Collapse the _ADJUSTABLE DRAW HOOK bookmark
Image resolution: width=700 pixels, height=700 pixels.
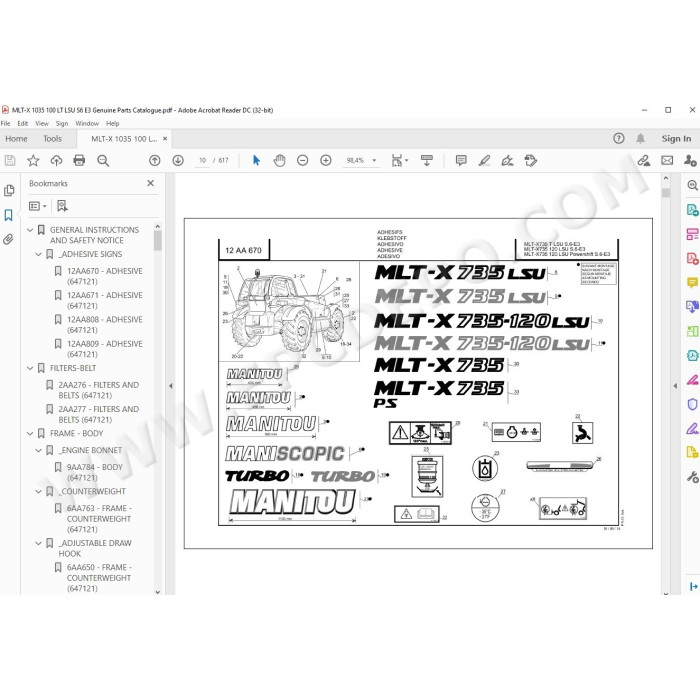tap(38, 543)
